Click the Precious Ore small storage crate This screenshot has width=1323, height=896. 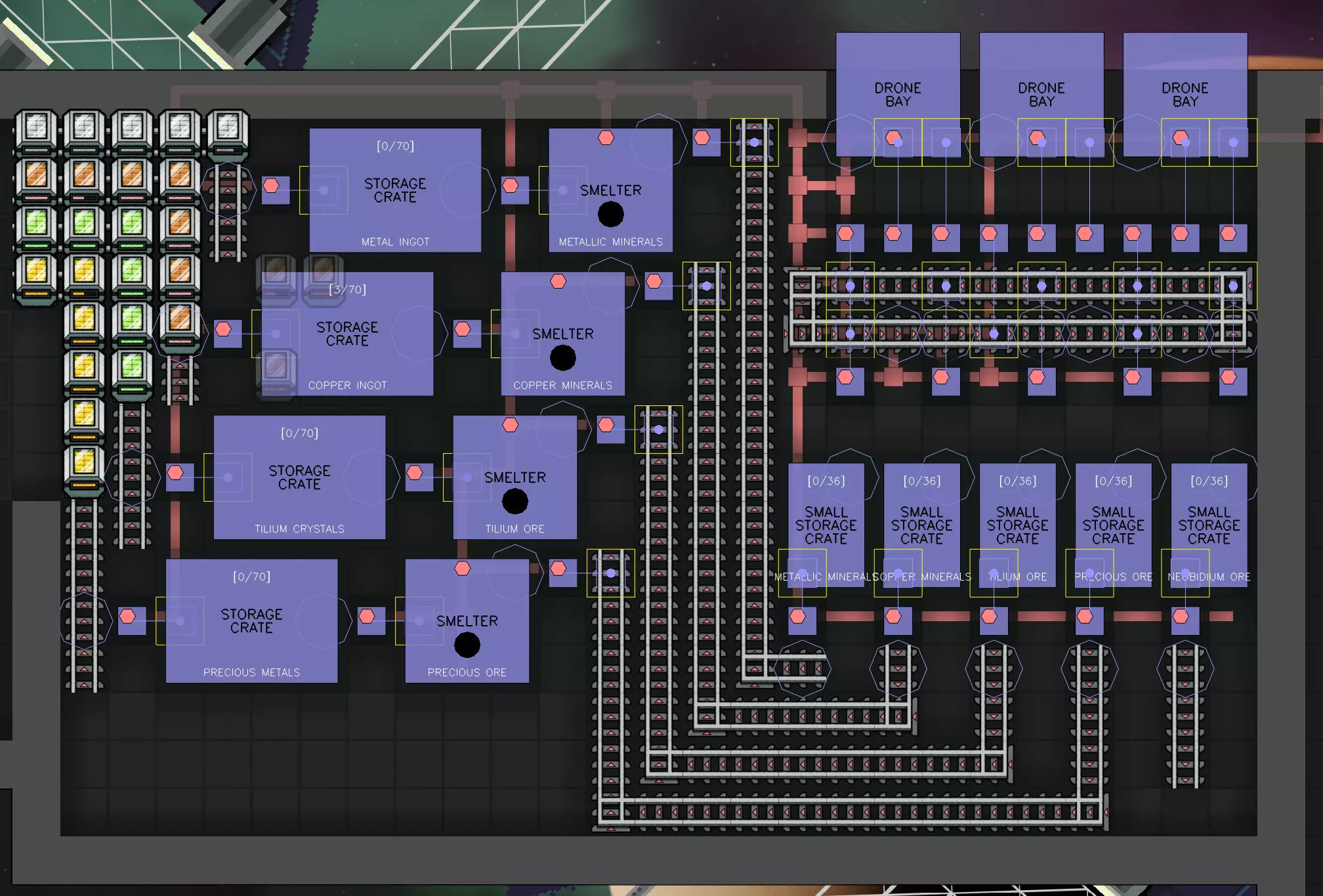coord(1113,525)
